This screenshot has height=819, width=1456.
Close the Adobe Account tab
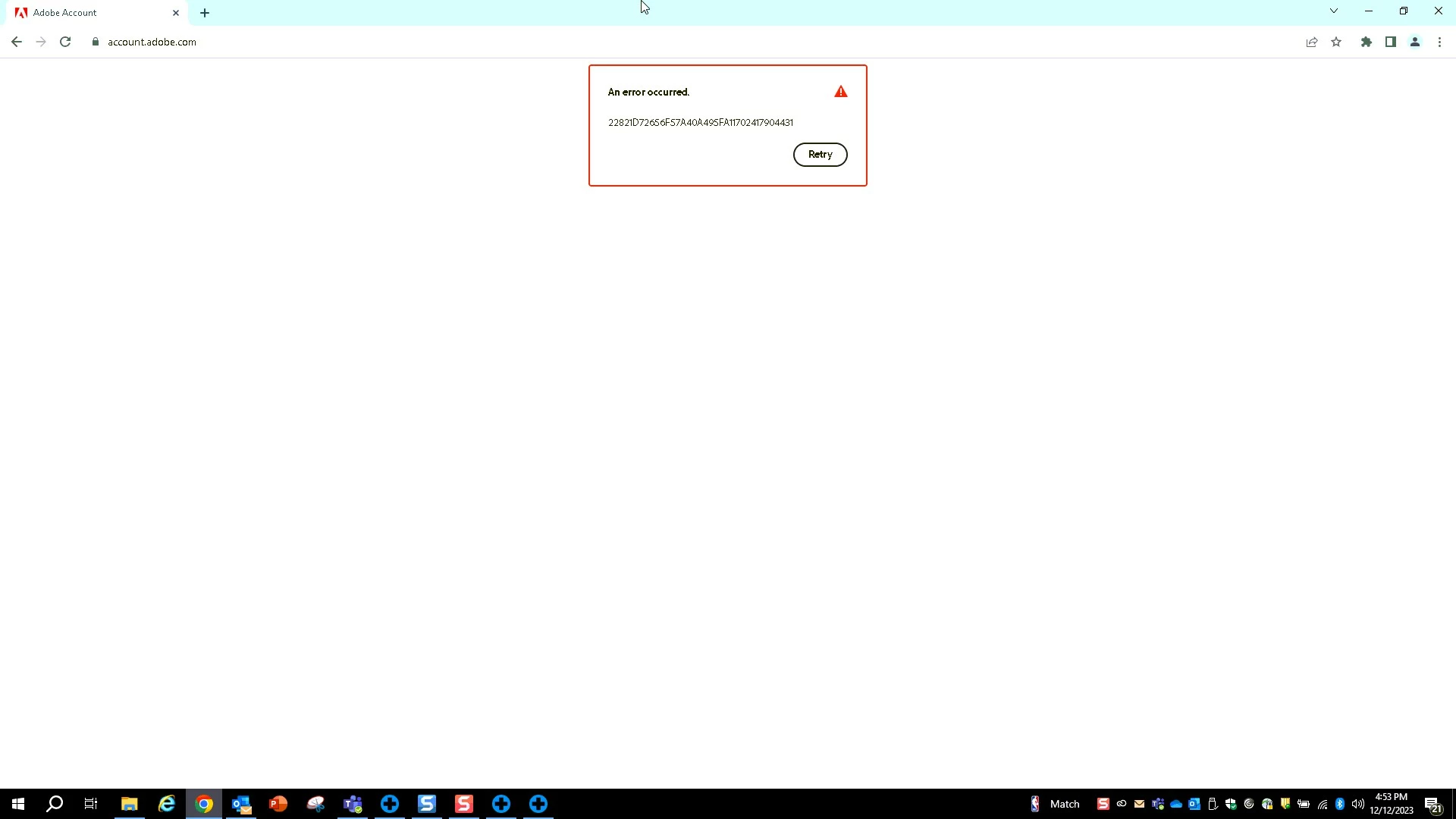pyautogui.click(x=176, y=13)
